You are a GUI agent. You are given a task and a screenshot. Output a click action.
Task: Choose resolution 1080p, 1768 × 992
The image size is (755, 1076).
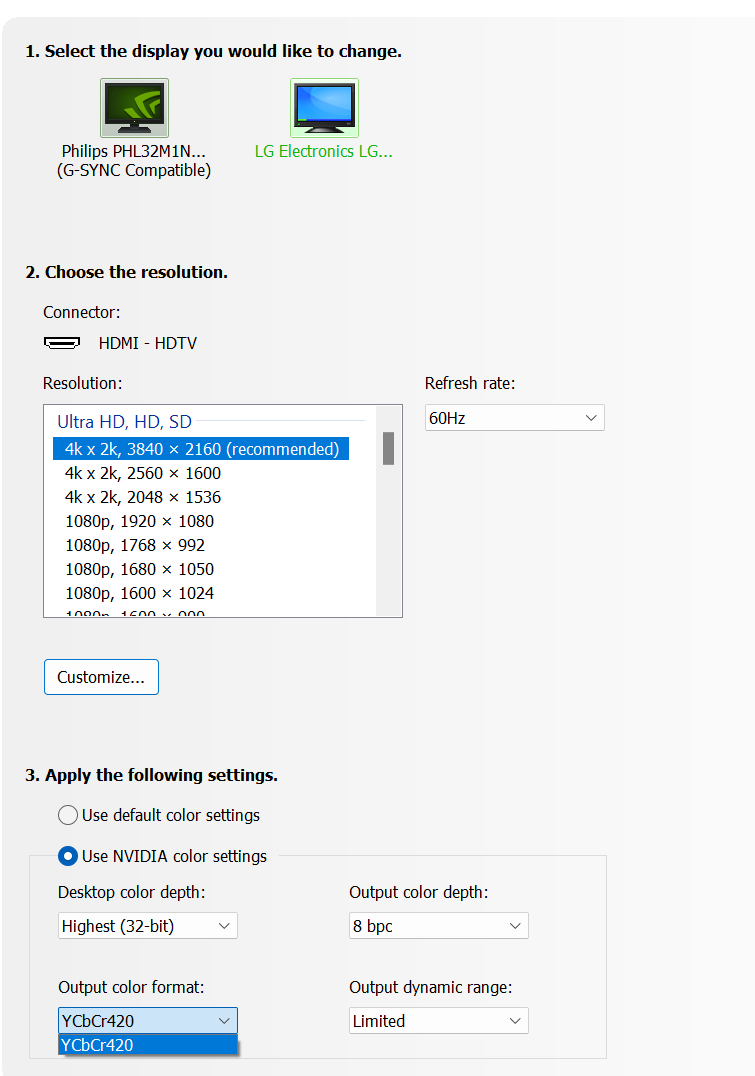point(135,546)
